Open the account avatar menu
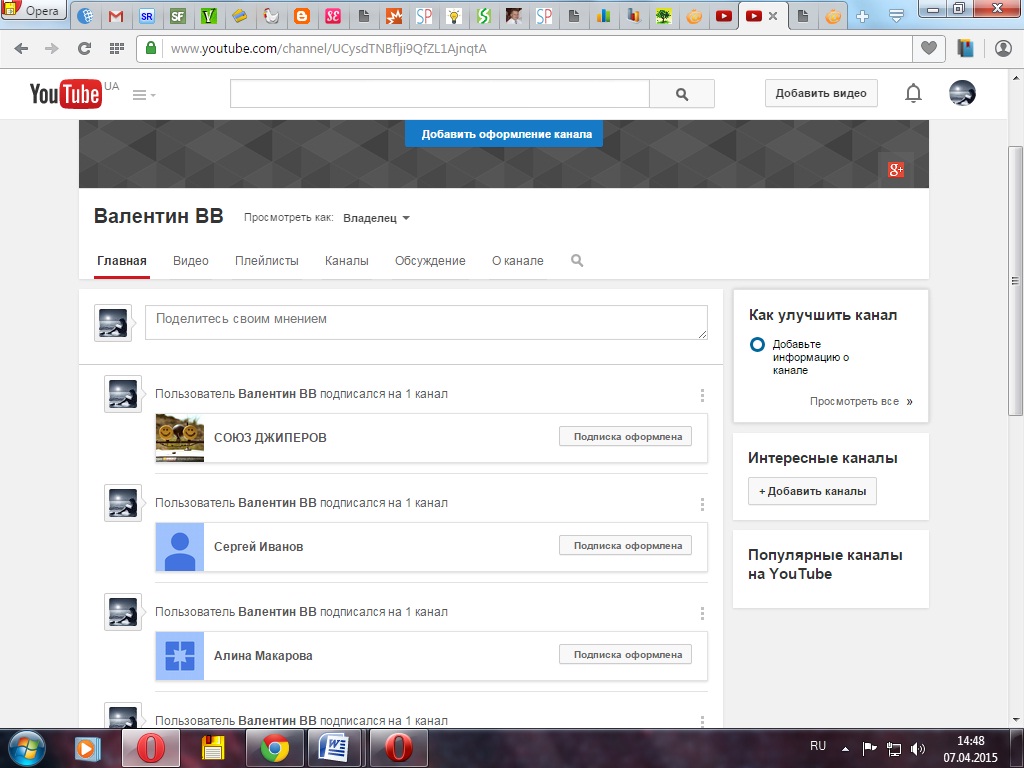This screenshot has height=768, width=1024. pyautogui.click(x=962, y=93)
